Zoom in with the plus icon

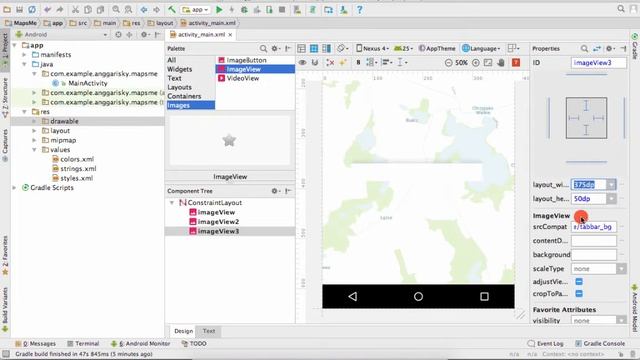(x=476, y=63)
